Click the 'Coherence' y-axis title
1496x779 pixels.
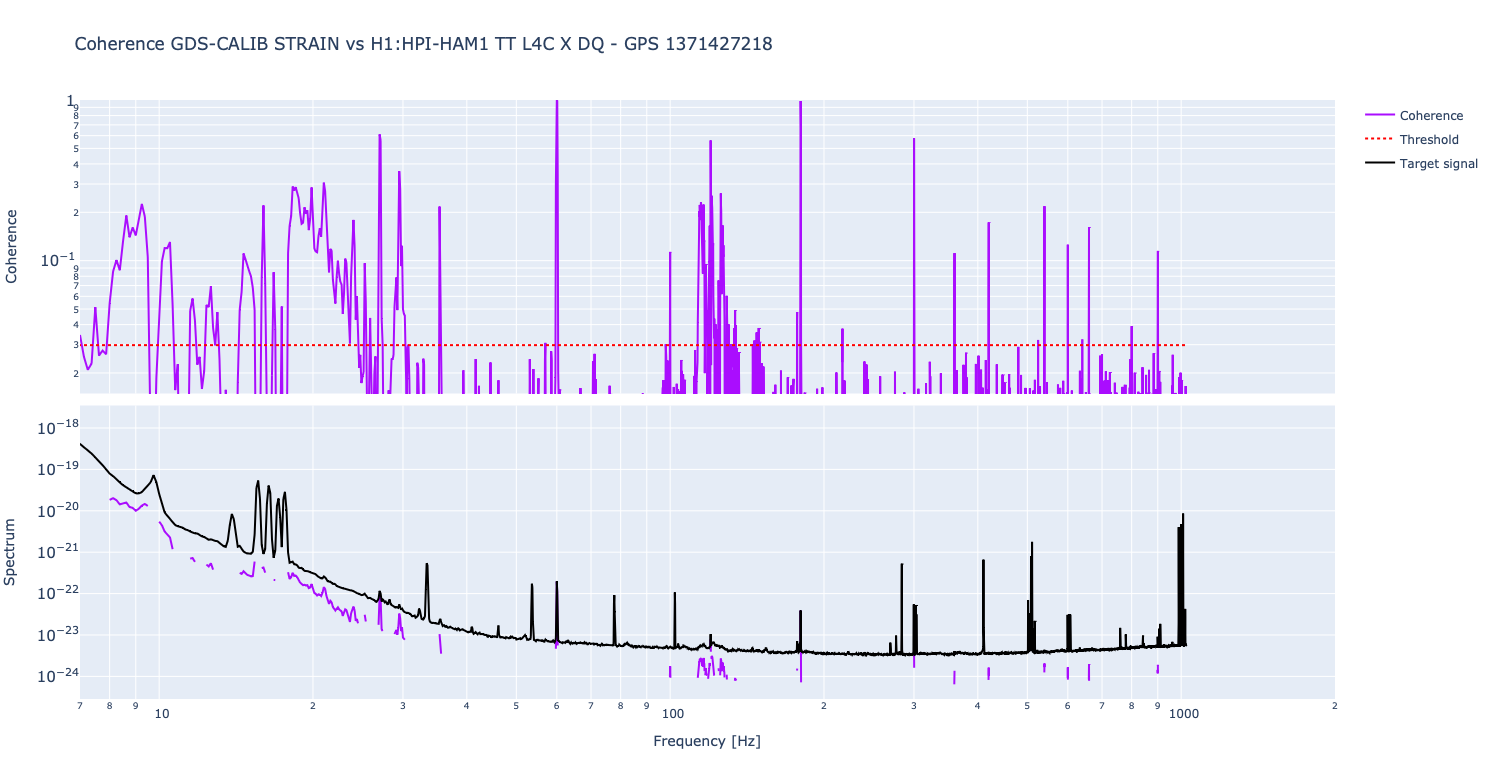pyautogui.click(x=12, y=246)
